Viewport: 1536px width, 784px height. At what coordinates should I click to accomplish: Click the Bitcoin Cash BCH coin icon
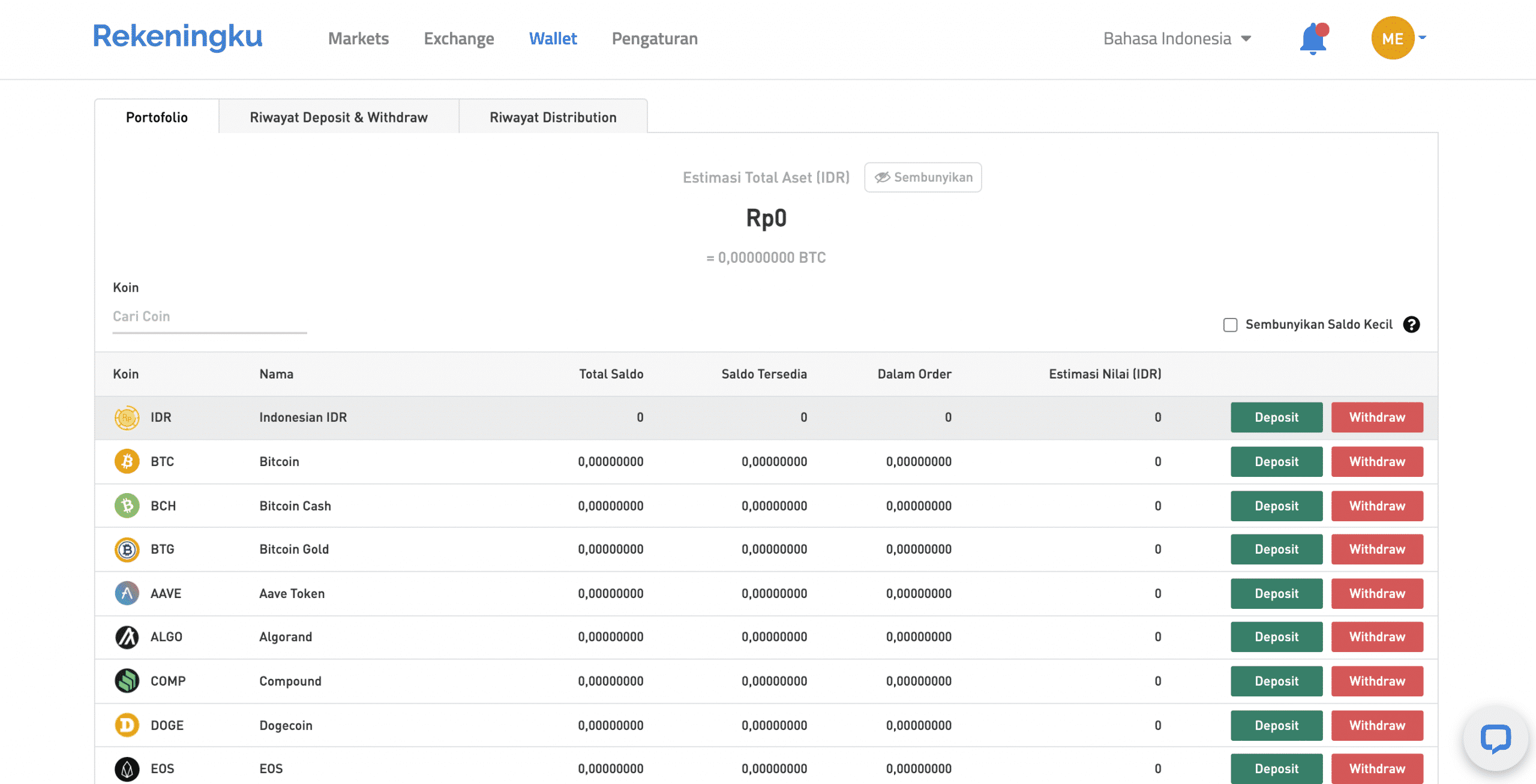point(127,505)
